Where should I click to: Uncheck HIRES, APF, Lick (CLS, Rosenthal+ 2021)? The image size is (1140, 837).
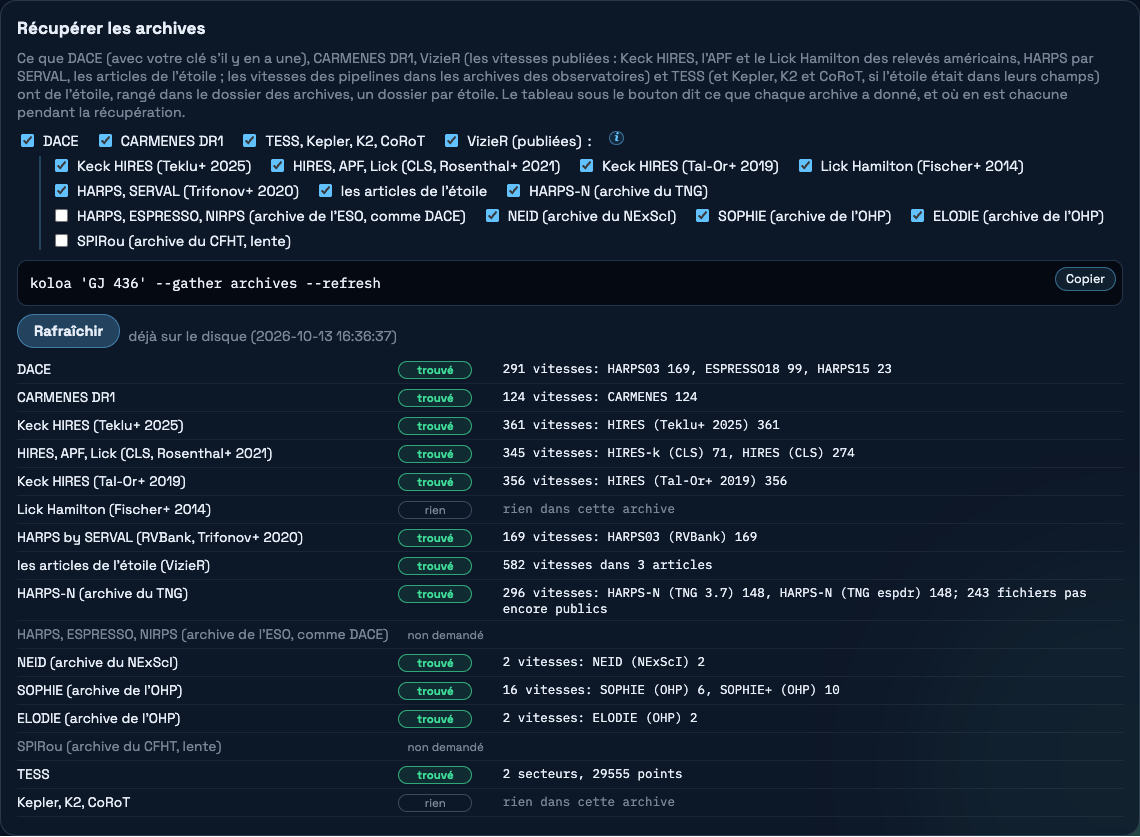277,166
